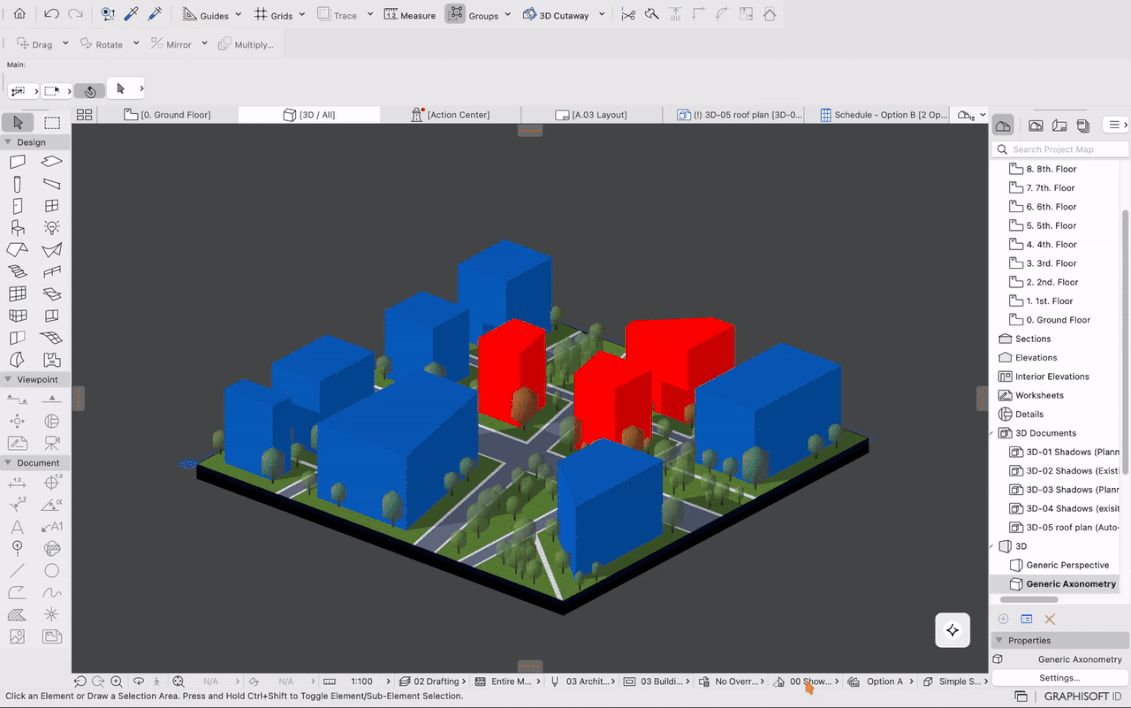The height and width of the screenshot is (708, 1131).
Task: Click the Split scissors icon in toolbar
Action: click(628, 14)
